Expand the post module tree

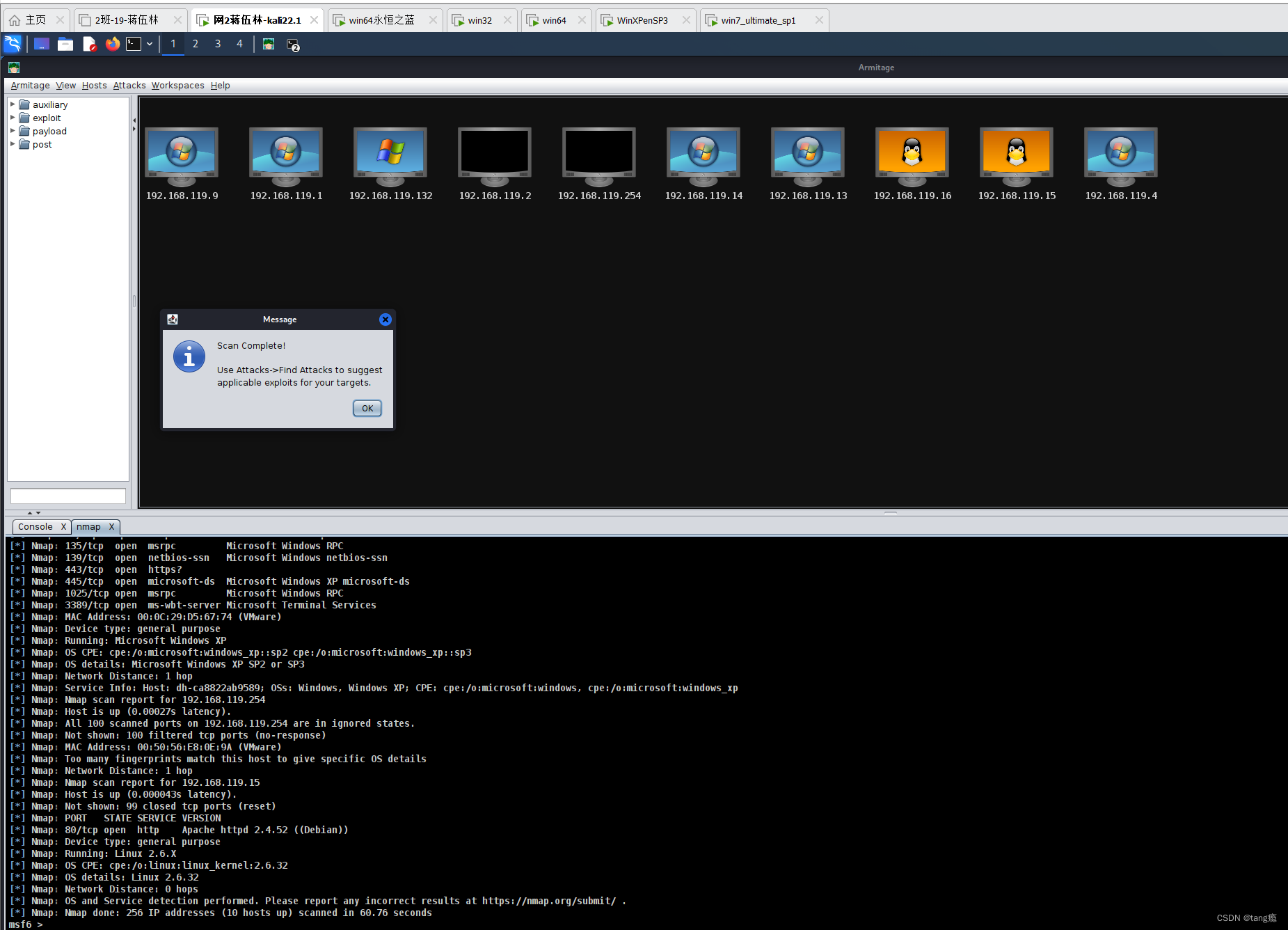[13, 144]
